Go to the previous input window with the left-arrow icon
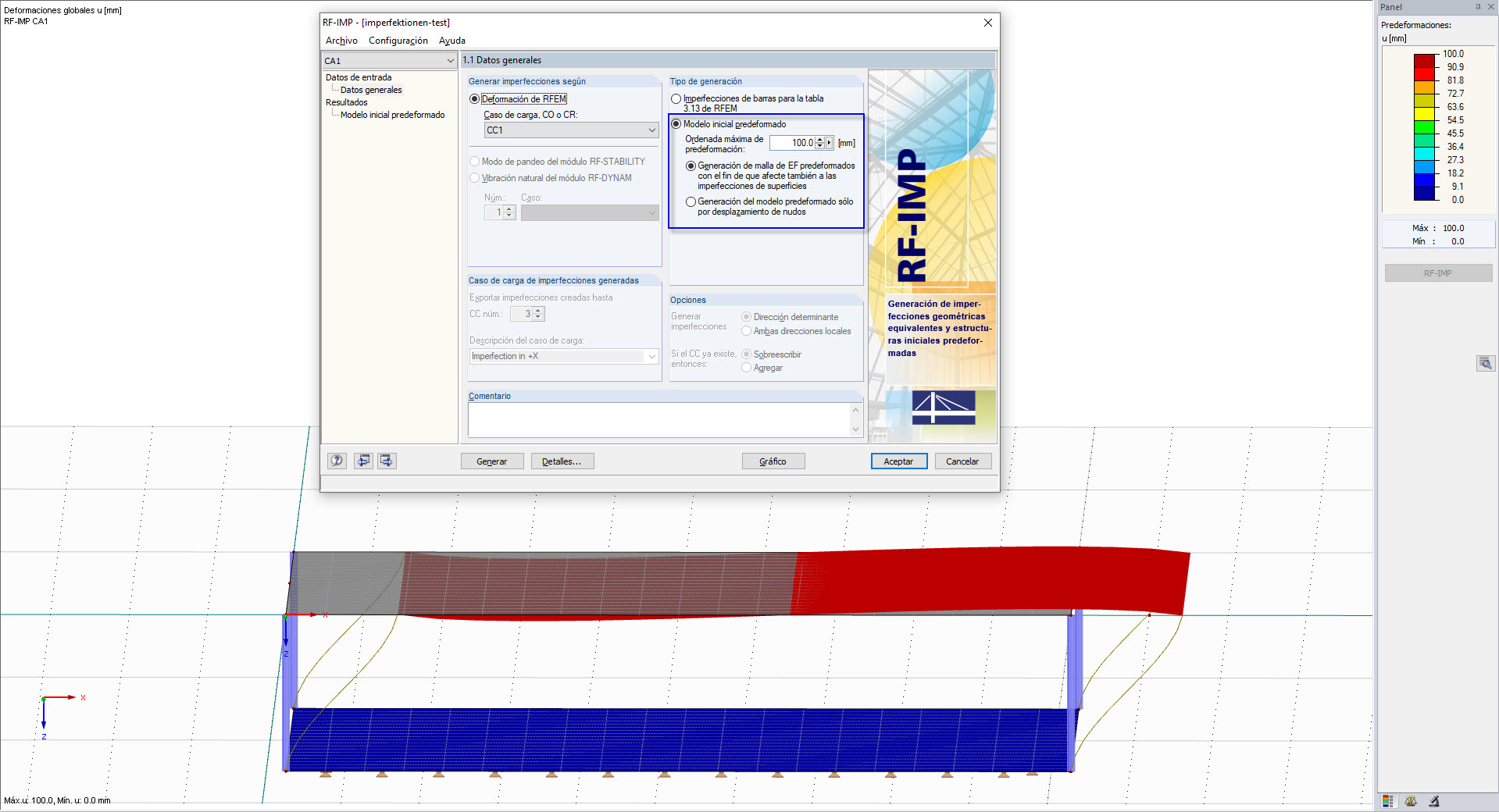This screenshot has height=812, width=1499. [x=363, y=461]
